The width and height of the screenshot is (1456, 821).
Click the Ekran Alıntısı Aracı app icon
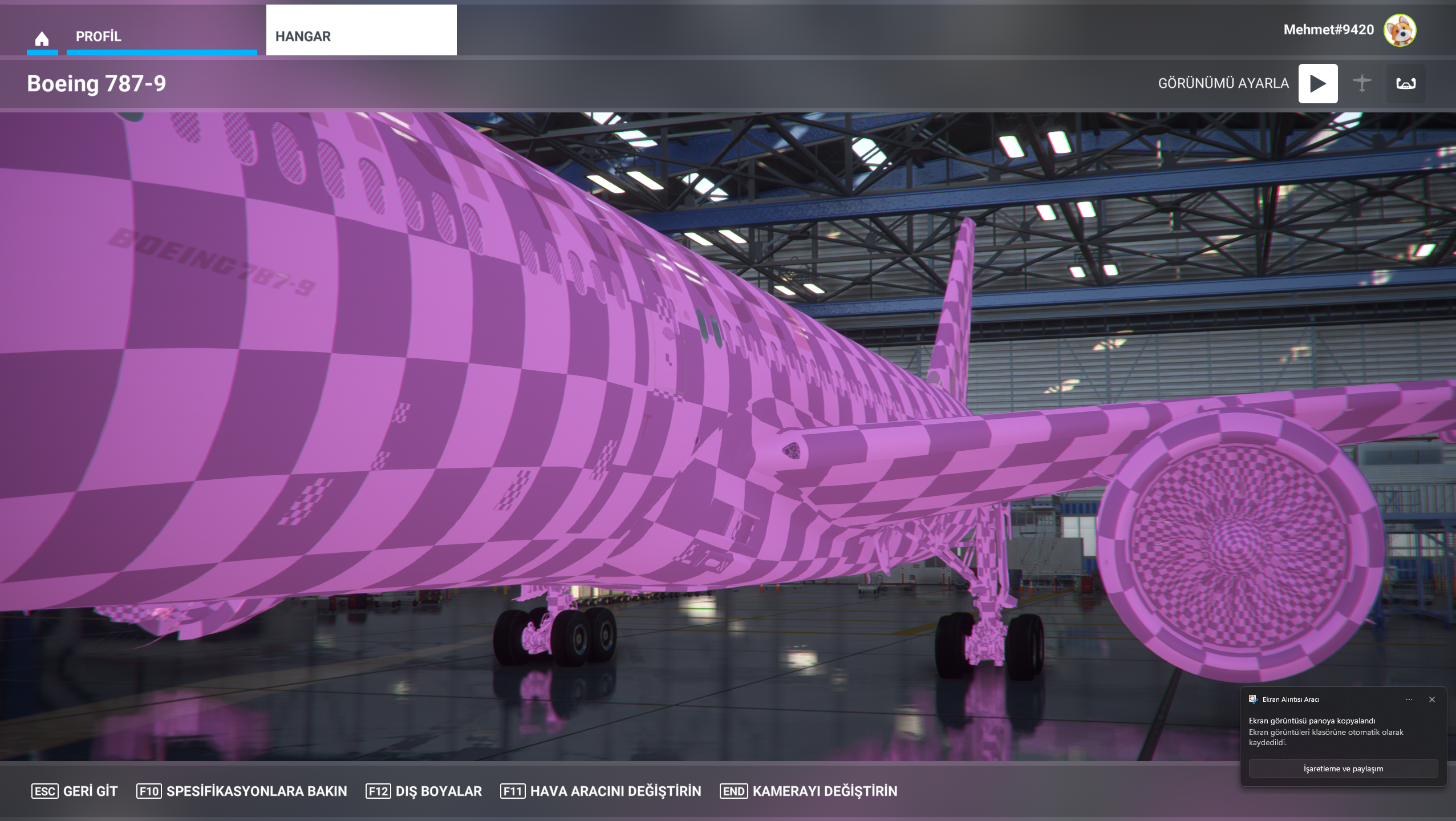tap(1253, 699)
